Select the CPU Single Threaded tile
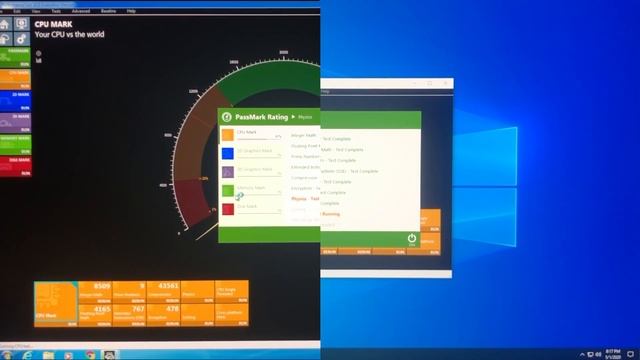Viewport: 640px width, 360px height. coord(231,292)
